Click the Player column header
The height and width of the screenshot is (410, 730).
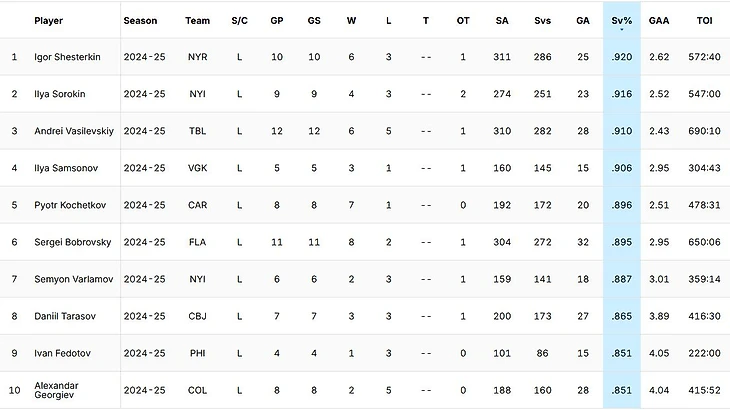[48, 20]
